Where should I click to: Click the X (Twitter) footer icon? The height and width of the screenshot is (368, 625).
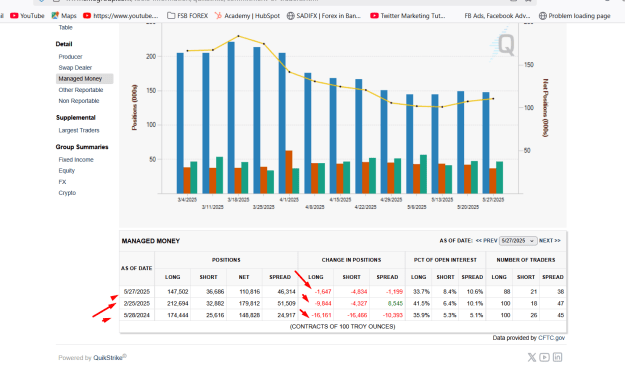pos(532,357)
